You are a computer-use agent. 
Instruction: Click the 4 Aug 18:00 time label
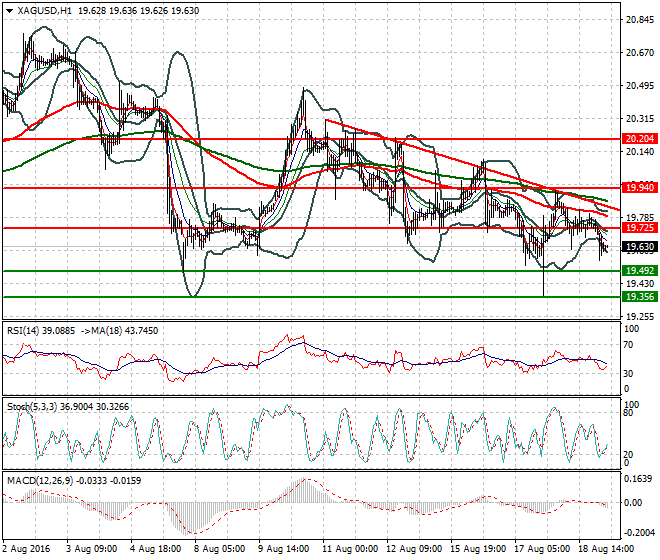click(x=155, y=549)
